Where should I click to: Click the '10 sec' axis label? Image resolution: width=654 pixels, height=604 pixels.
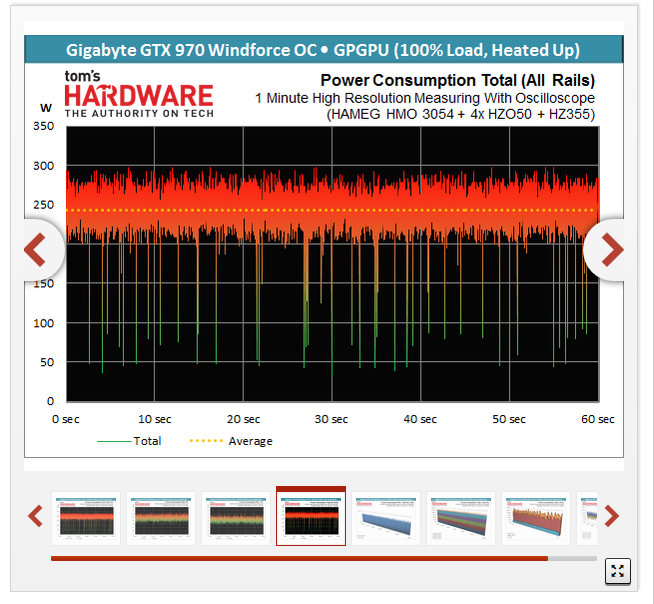coord(155,419)
